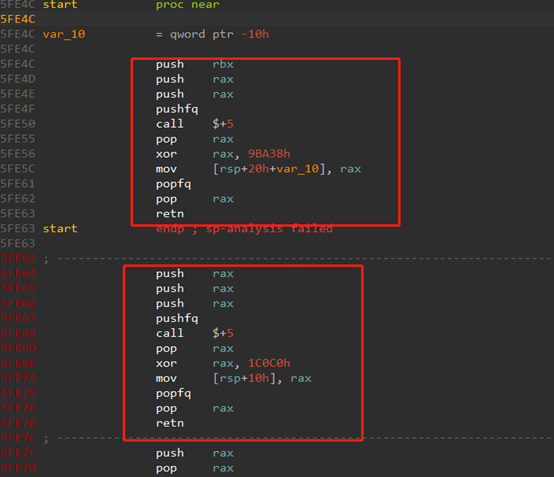This screenshot has width=554, height=477.
Task: Click the 'call' mnemonic at 5FE50
Action: (x=170, y=124)
